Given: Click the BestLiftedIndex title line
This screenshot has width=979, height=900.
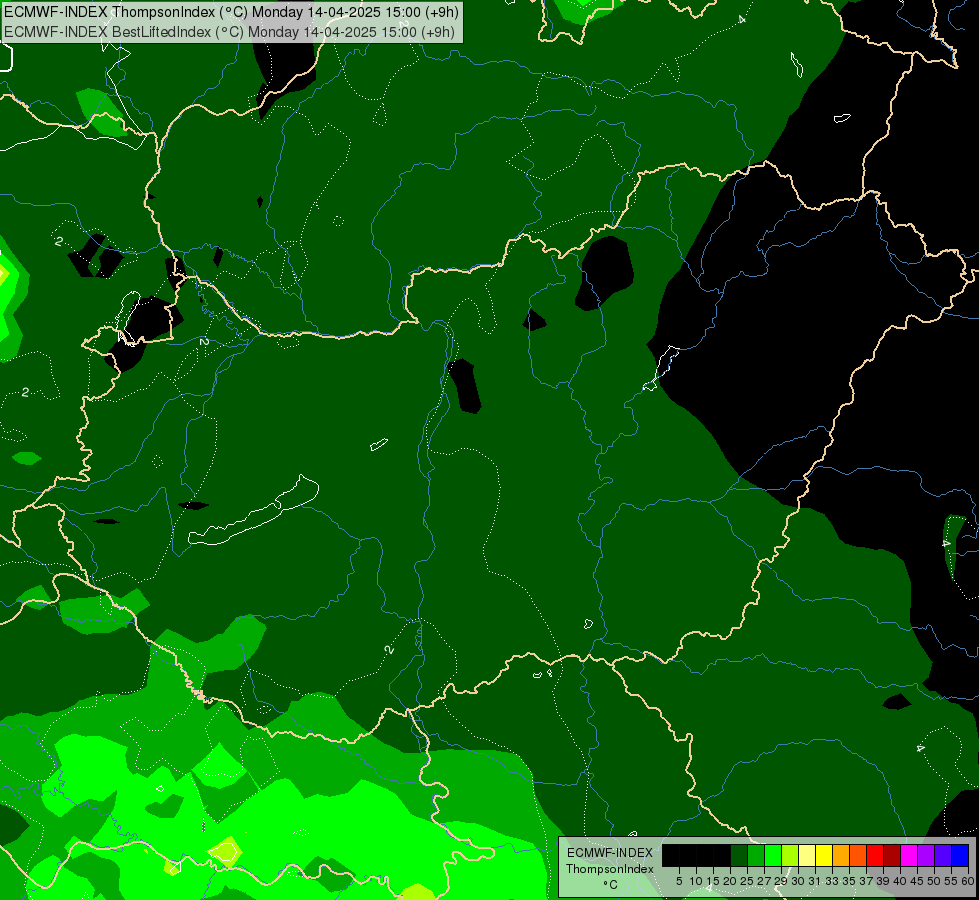Looking at the screenshot, I should 230,32.
